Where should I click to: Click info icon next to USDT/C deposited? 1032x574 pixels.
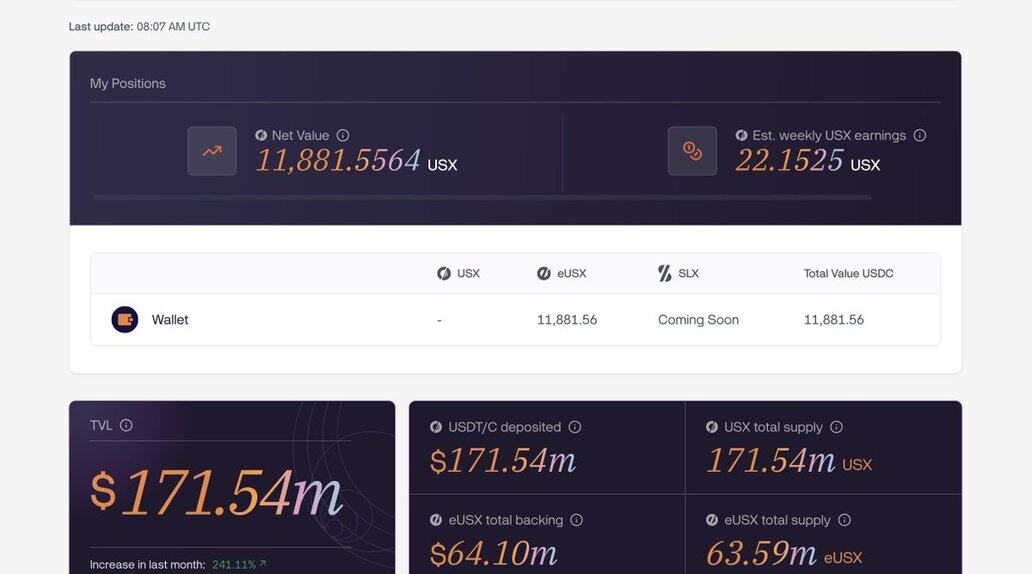click(x=575, y=427)
